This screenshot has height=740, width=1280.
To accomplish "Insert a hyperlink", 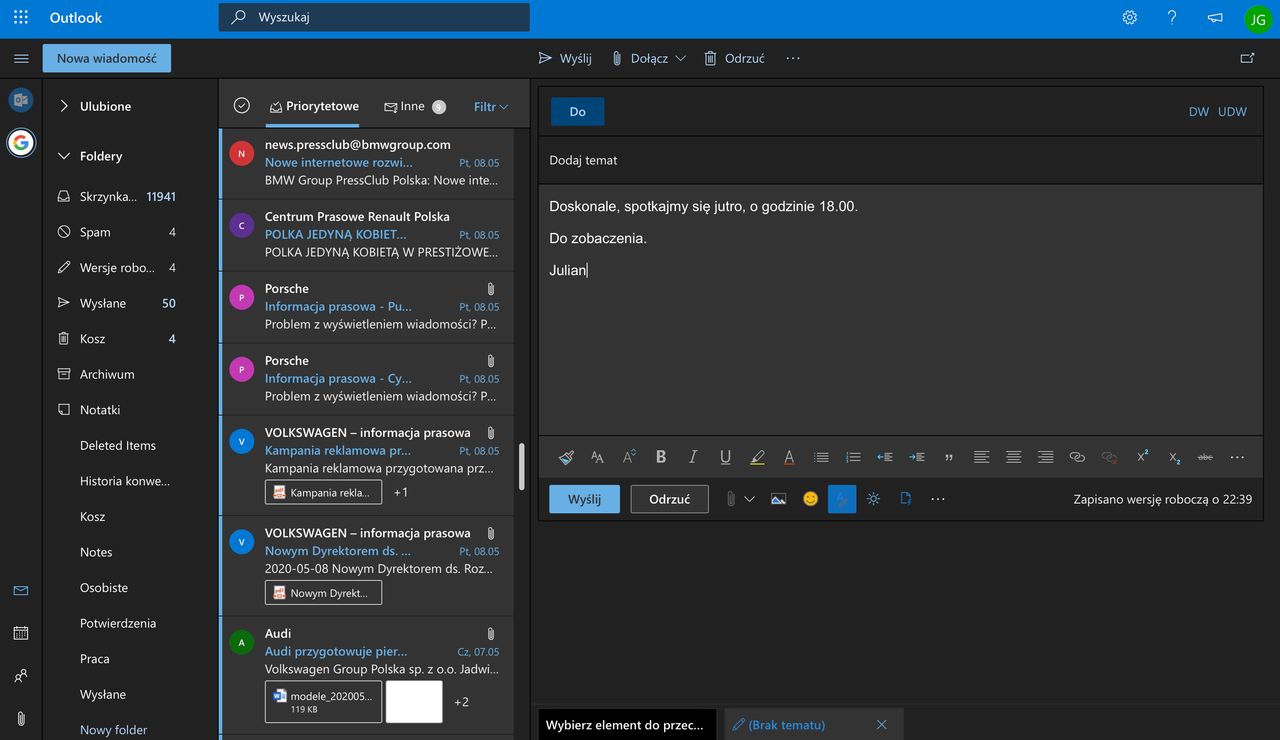I will [x=1077, y=457].
